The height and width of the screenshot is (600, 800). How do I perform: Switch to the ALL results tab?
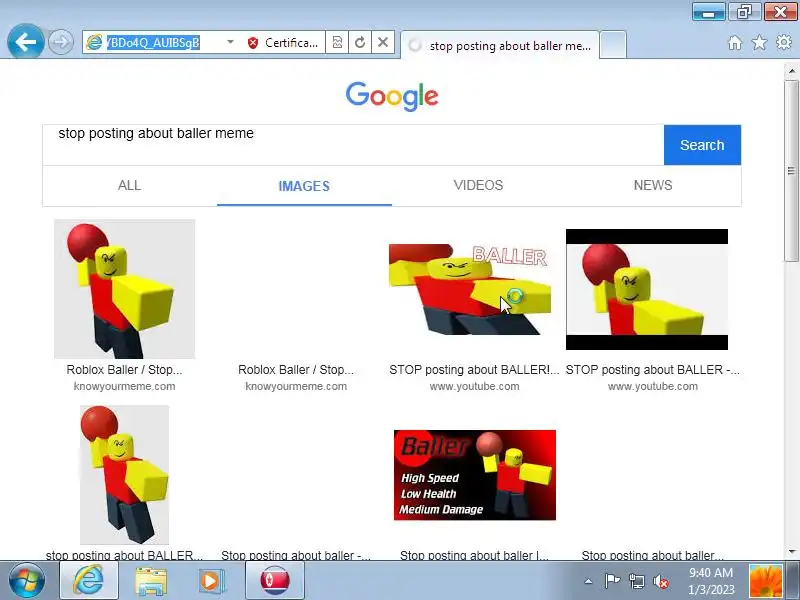[x=130, y=185]
